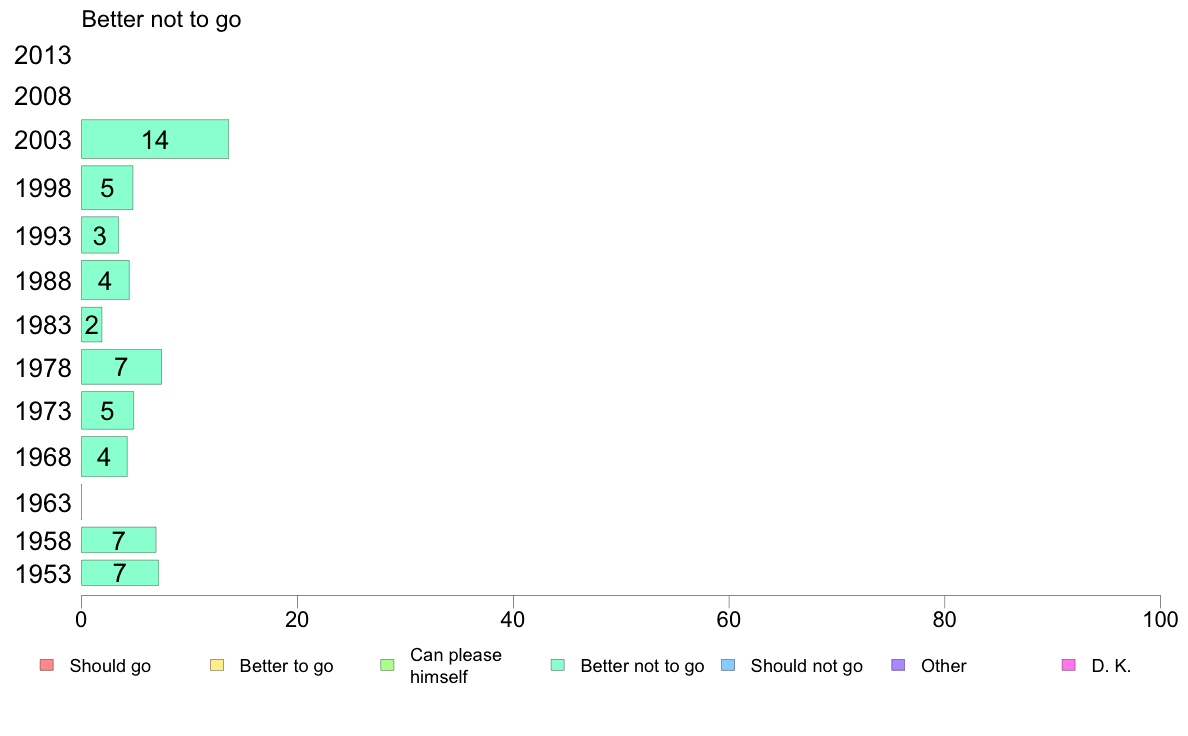Click the 1963 year axis label
This screenshot has width=1188, height=736.
[43, 503]
